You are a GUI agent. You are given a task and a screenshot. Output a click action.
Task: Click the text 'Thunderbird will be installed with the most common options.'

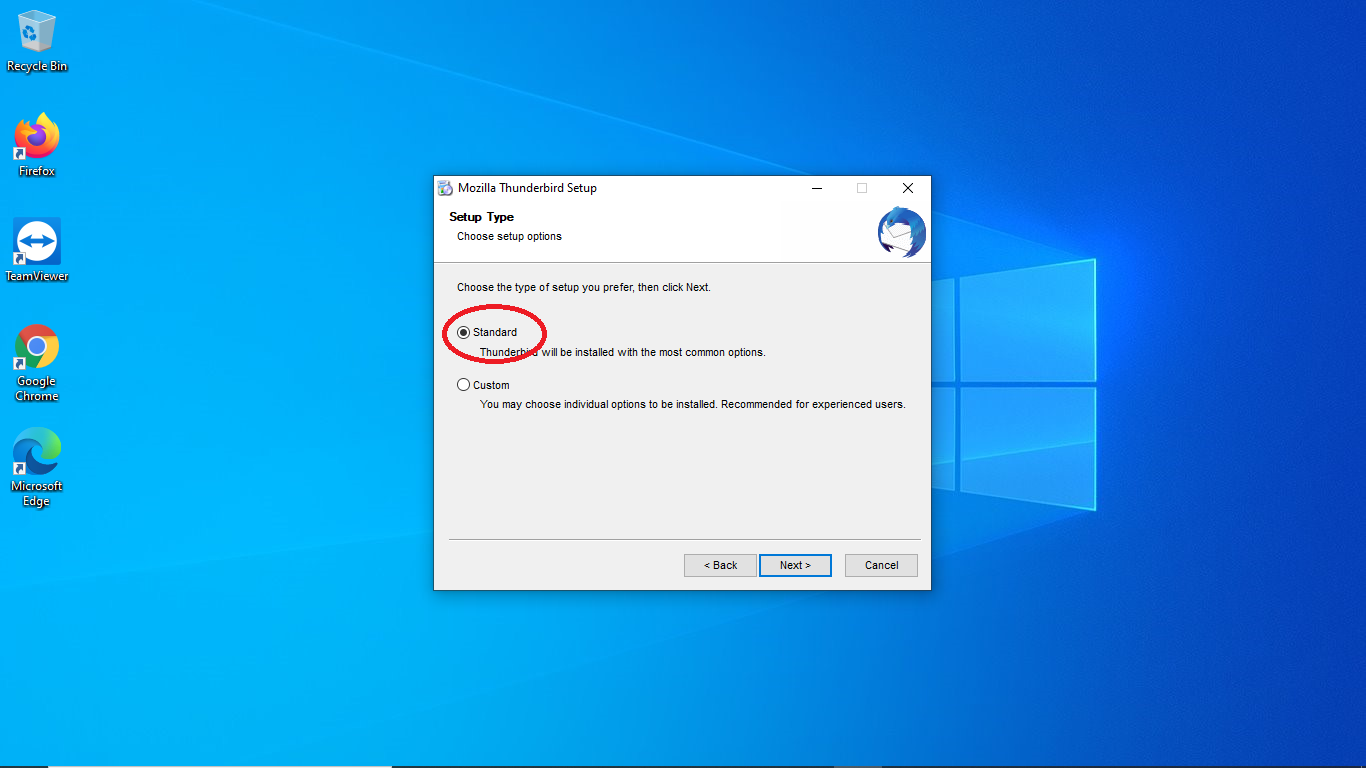tap(622, 352)
